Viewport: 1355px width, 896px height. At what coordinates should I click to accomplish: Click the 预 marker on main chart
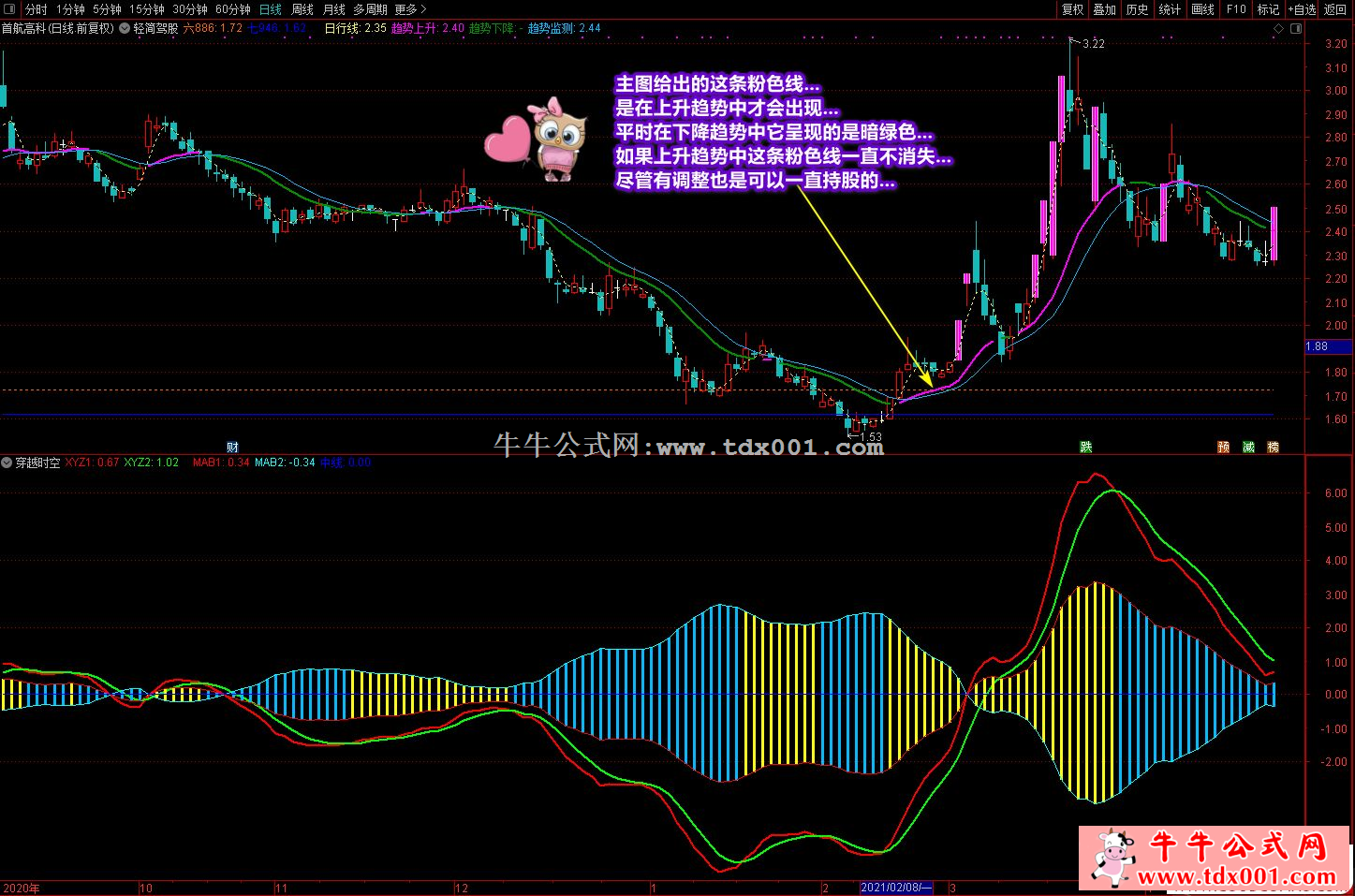(1223, 448)
